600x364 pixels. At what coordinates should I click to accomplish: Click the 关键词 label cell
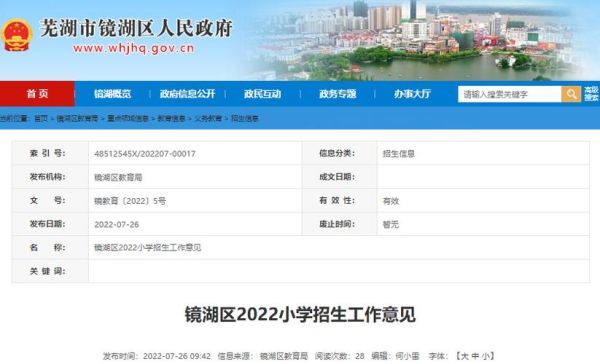51,271
